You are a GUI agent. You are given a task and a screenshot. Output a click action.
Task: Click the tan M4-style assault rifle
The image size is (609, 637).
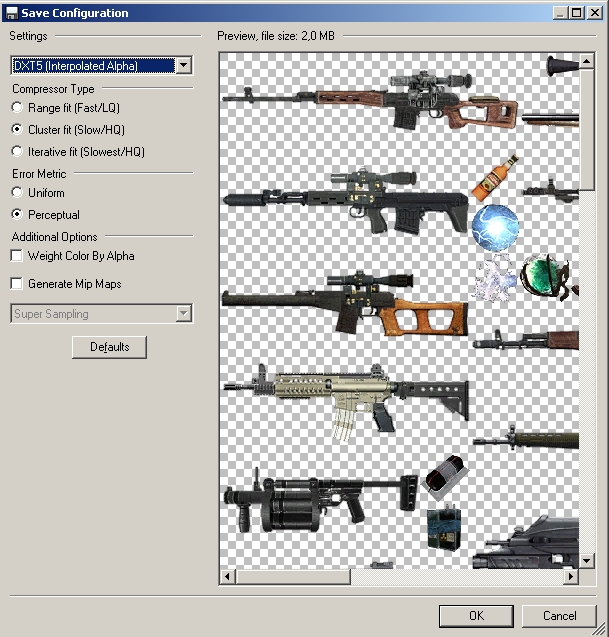345,401
